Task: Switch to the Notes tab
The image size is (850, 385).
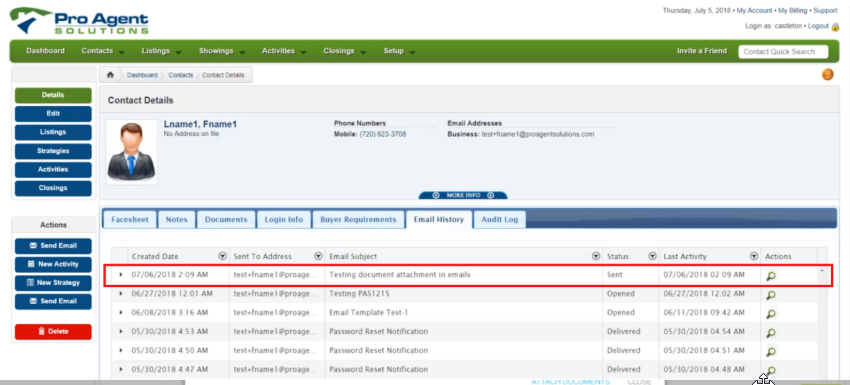Action: [177, 220]
